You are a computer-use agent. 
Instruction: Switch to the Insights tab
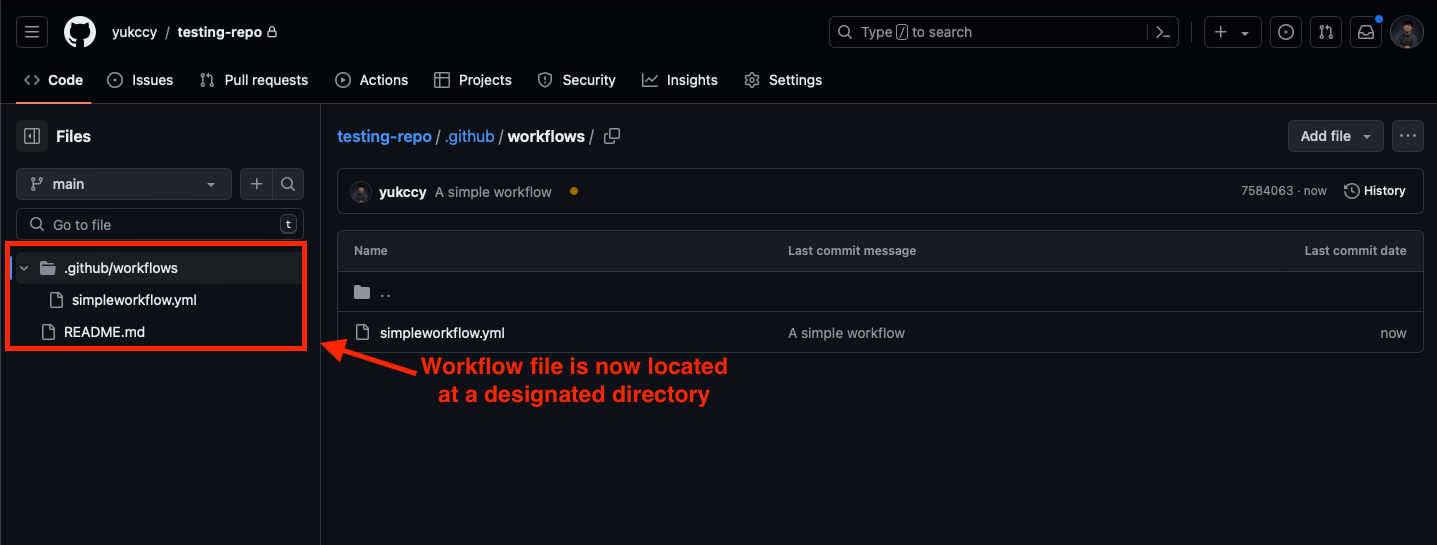680,80
